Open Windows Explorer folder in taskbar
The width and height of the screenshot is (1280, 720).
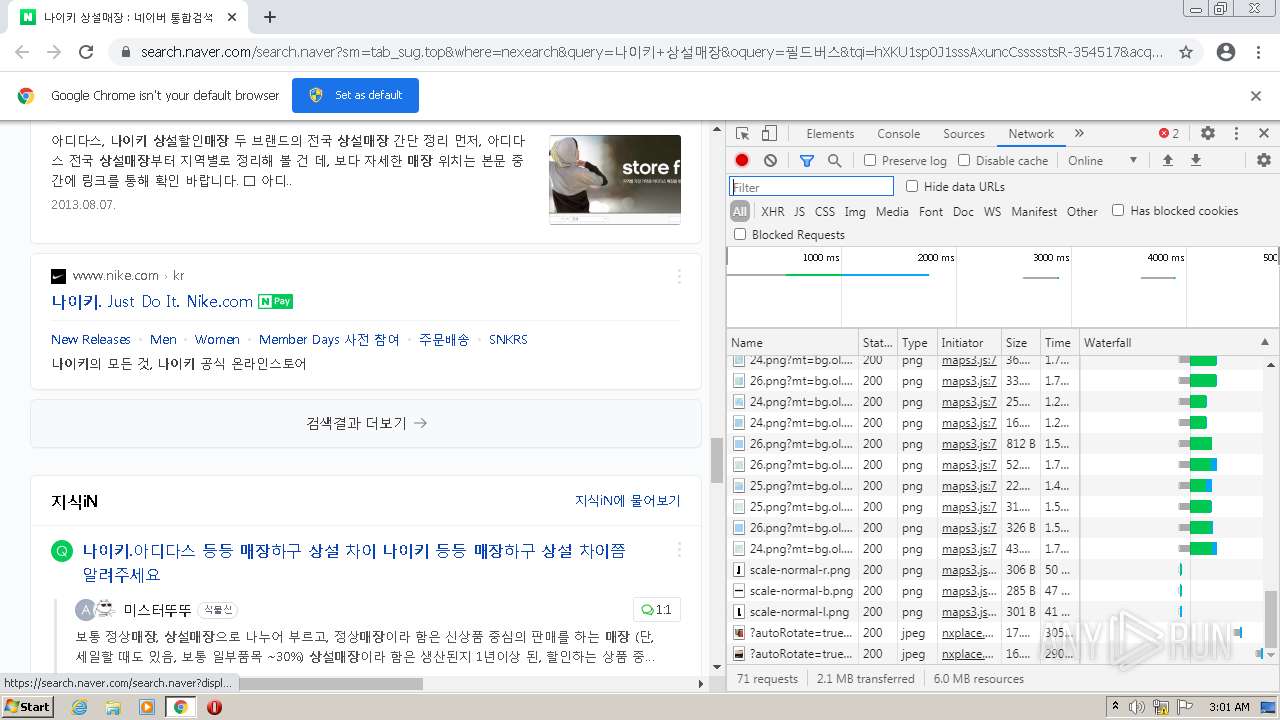click(113, 707)
